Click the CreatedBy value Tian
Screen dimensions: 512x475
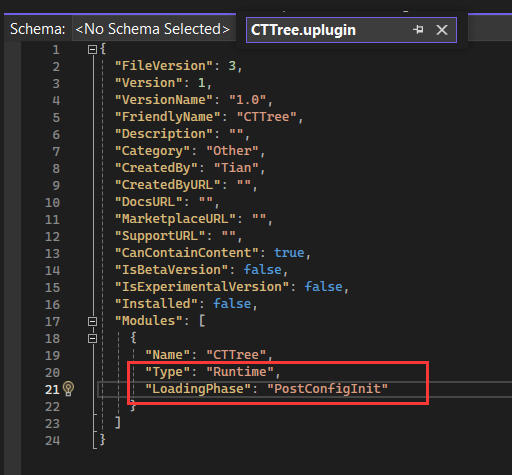[236, 168]
